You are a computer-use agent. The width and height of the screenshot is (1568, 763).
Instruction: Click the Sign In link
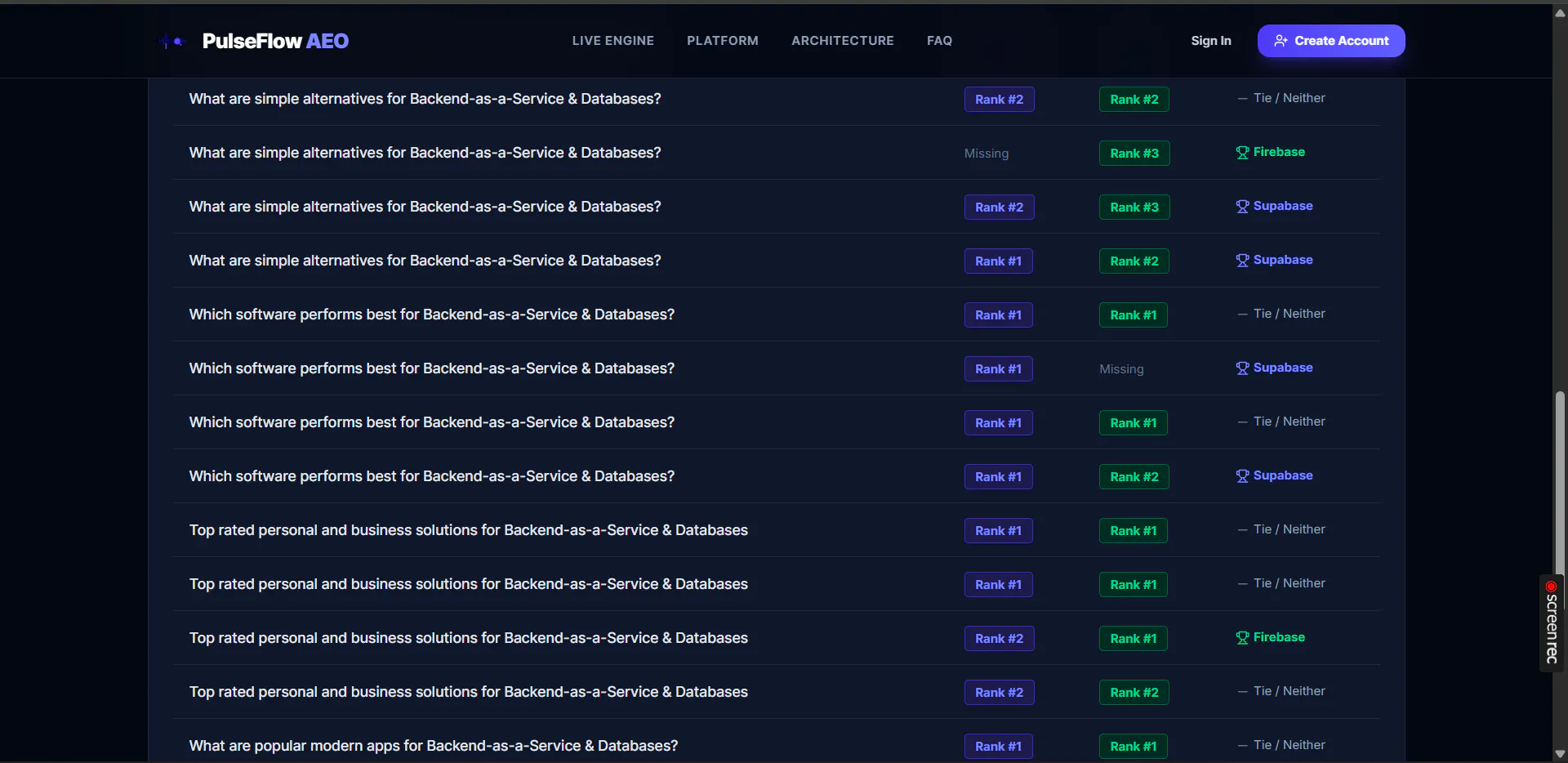pos(1211,41)
